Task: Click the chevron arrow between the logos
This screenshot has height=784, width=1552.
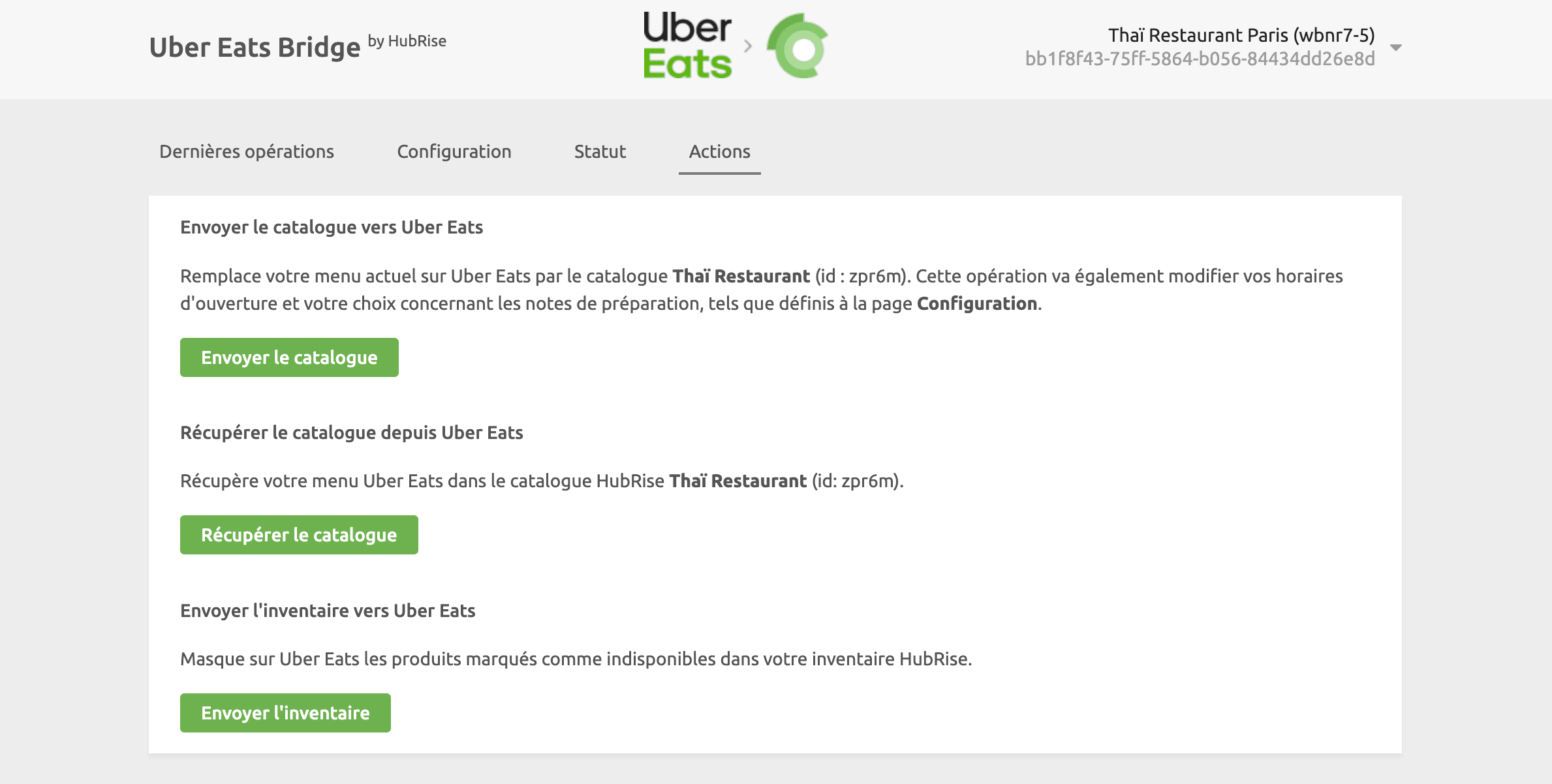Action: 748,46
